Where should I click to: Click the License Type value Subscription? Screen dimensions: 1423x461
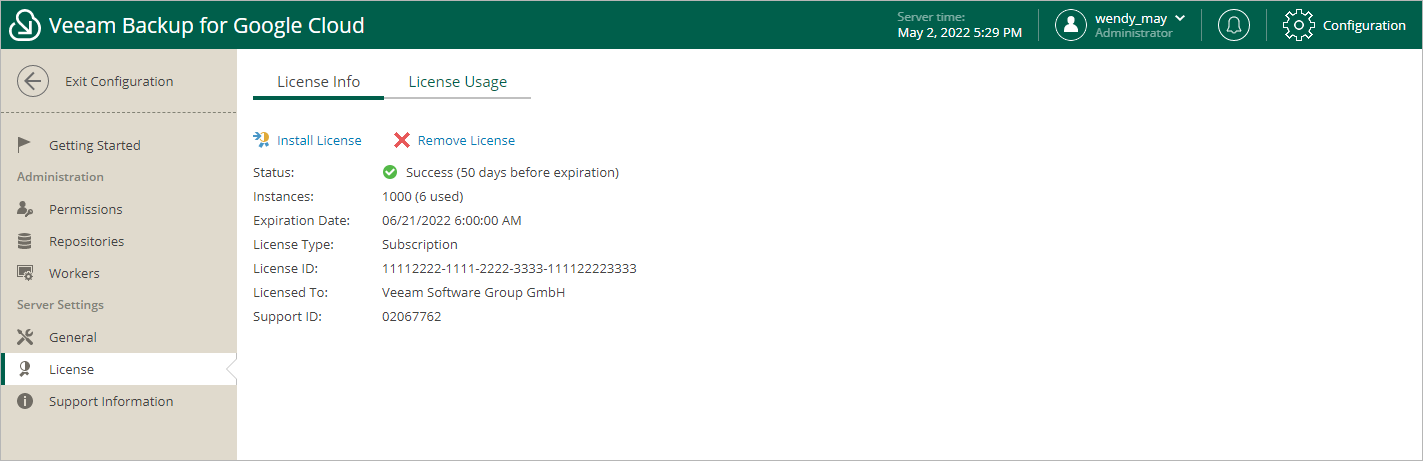pyautogui.click(x=420, y=244)
